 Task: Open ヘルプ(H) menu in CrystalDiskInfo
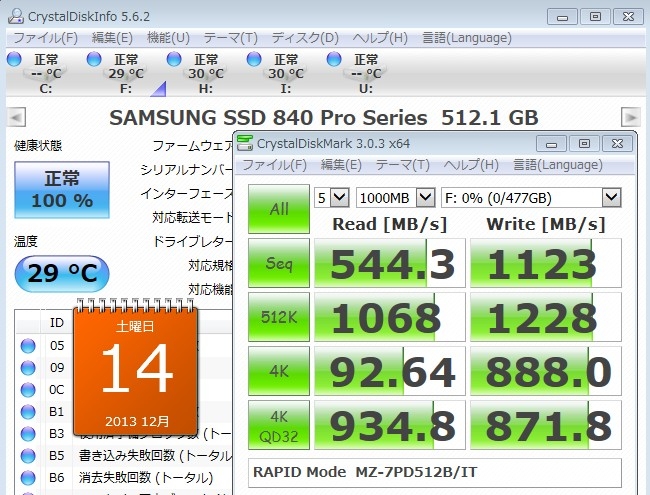[380, 38]
